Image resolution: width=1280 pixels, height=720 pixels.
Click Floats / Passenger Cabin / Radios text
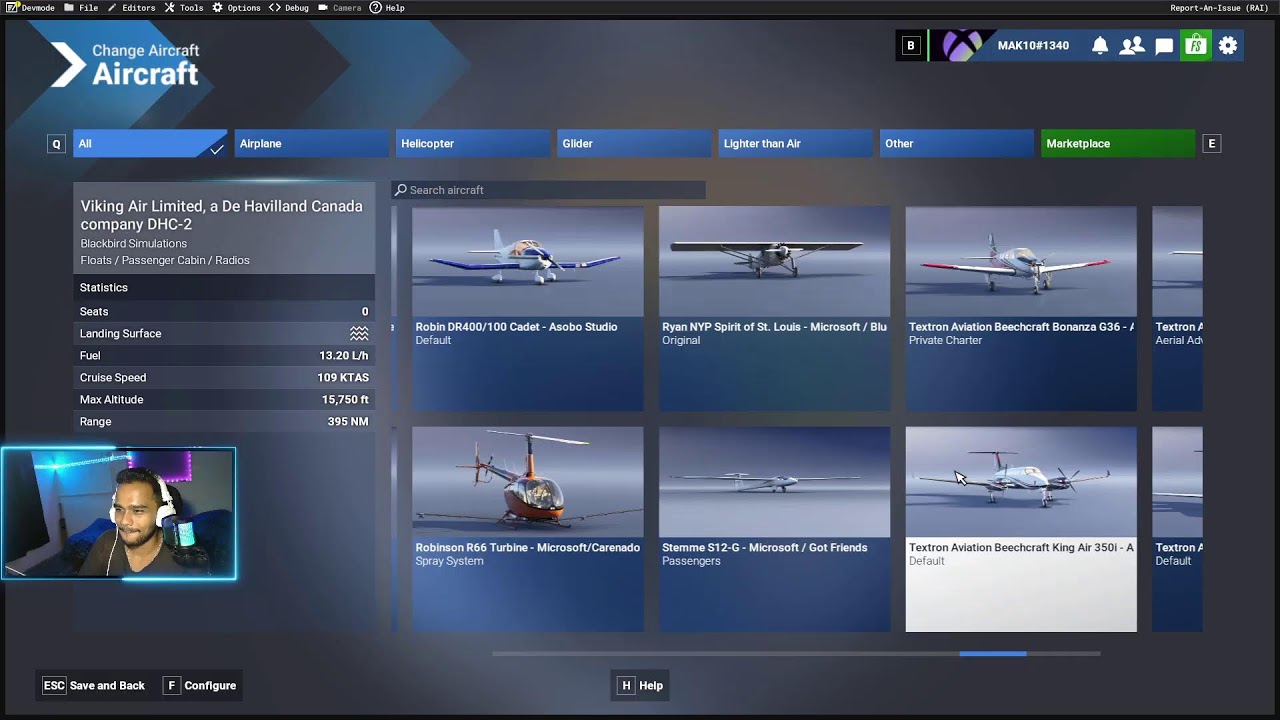[165, 260]
